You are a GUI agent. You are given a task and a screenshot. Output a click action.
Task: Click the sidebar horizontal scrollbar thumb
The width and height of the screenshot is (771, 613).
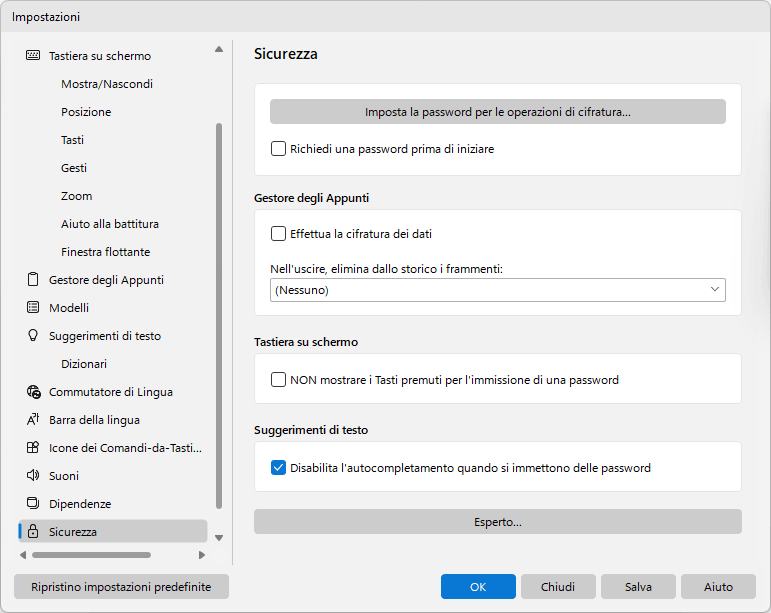(x=91, y=555)
